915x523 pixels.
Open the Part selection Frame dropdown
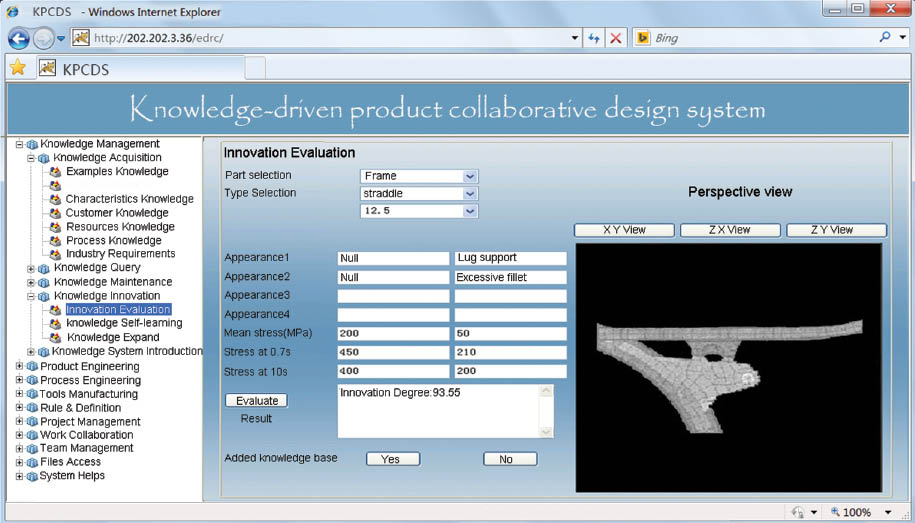pyautogui.click(x=470, y=176)
